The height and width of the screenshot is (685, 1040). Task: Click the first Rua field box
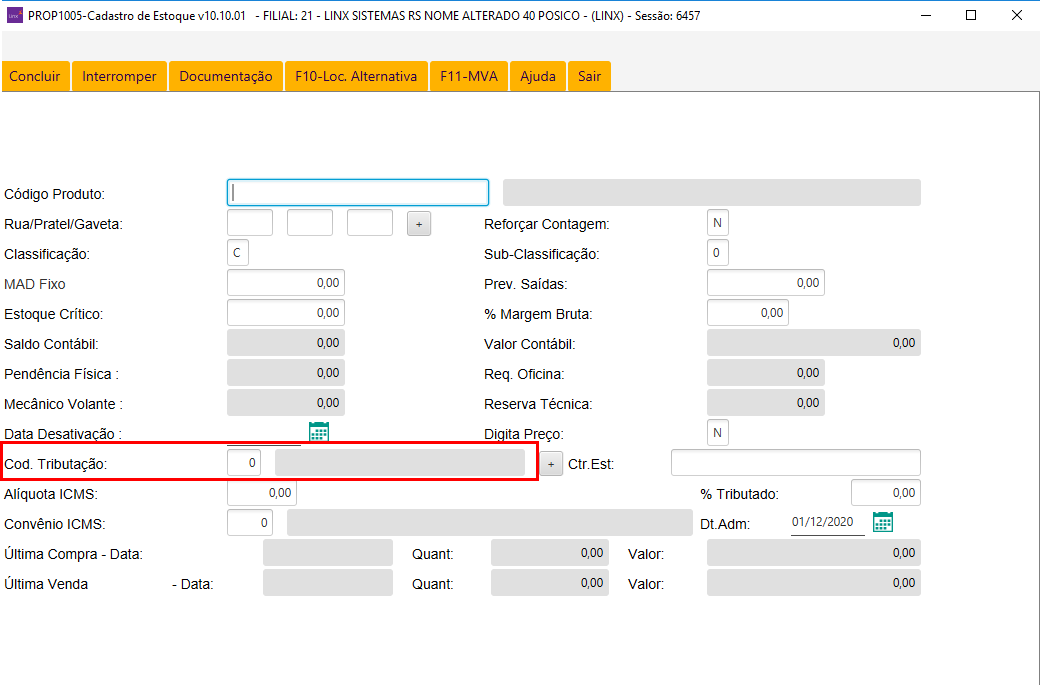[250, 223]
